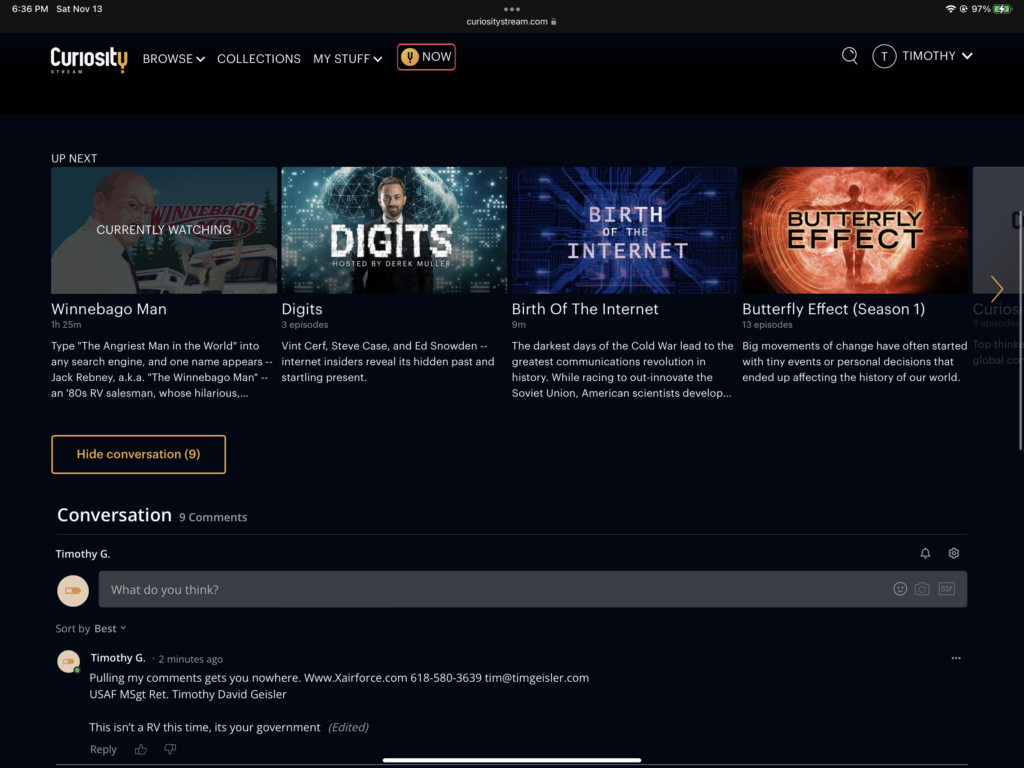Click Hide conversation (9) button
1024x768 pixels.
(x=138, y=454)
